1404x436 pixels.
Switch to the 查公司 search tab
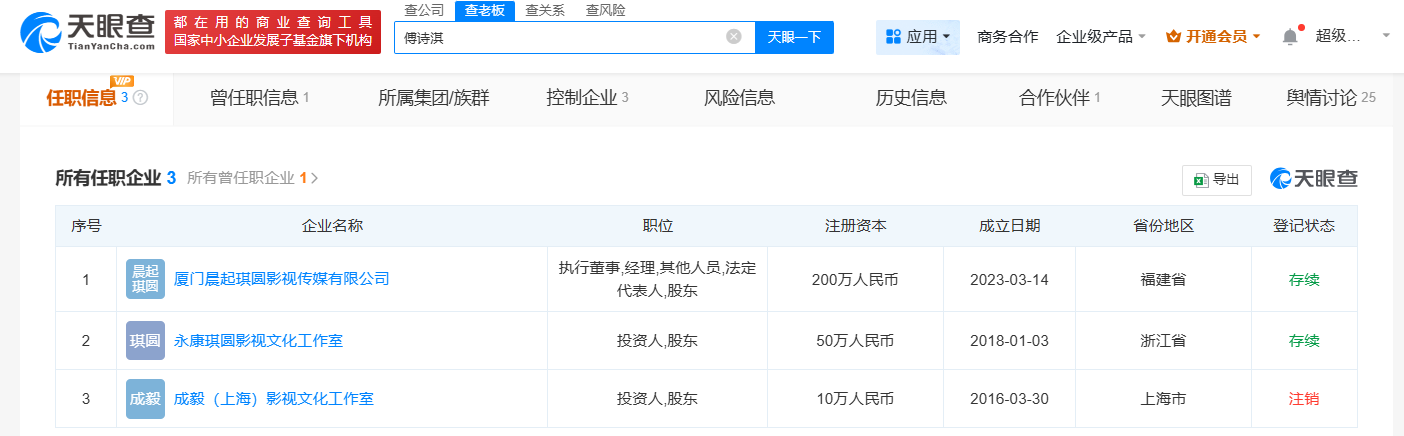coord(424,10)
